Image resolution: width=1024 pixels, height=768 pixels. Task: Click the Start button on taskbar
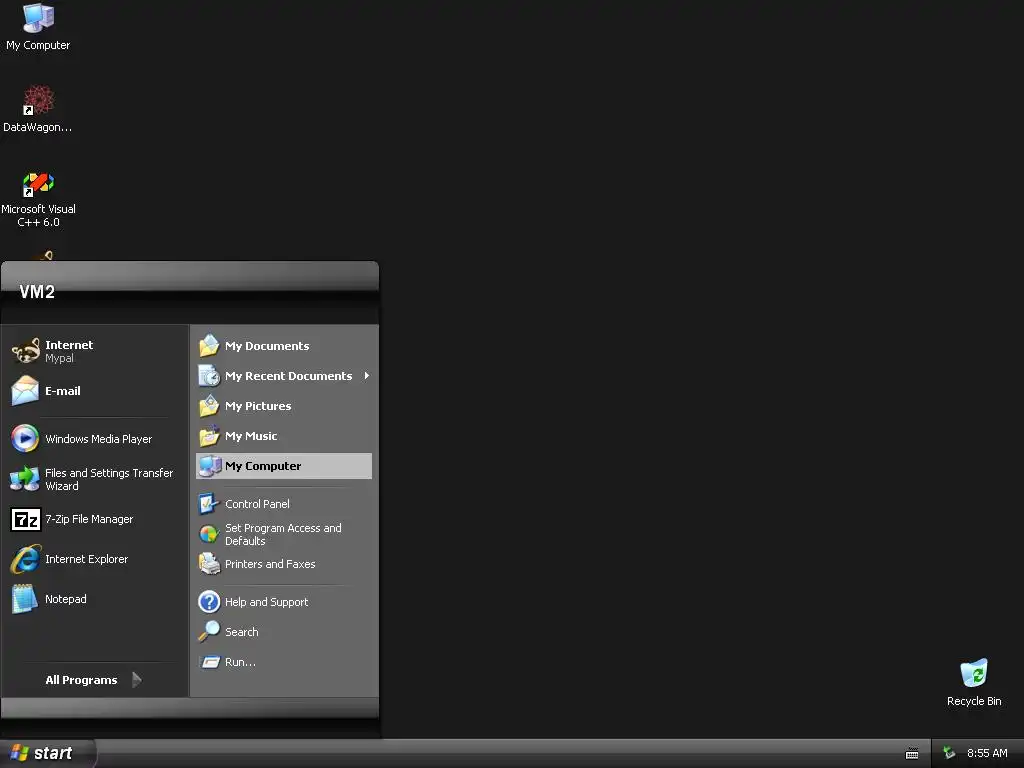(x=46, y=753)
